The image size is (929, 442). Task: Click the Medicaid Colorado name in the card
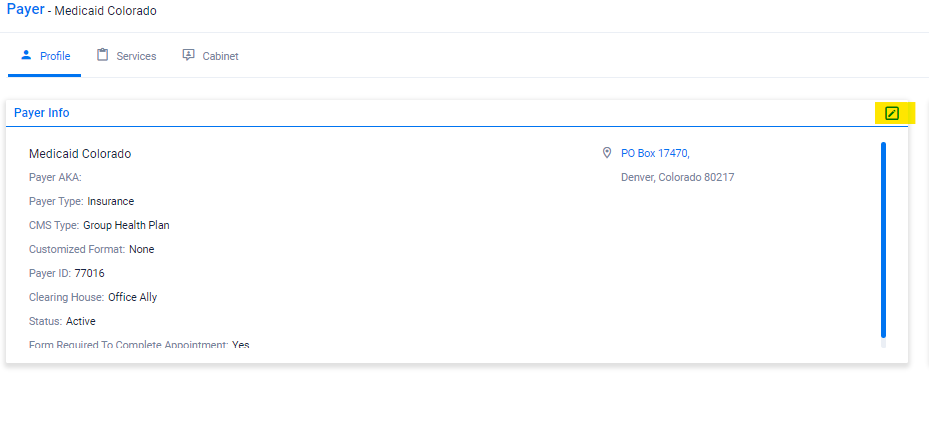[80, 154]
